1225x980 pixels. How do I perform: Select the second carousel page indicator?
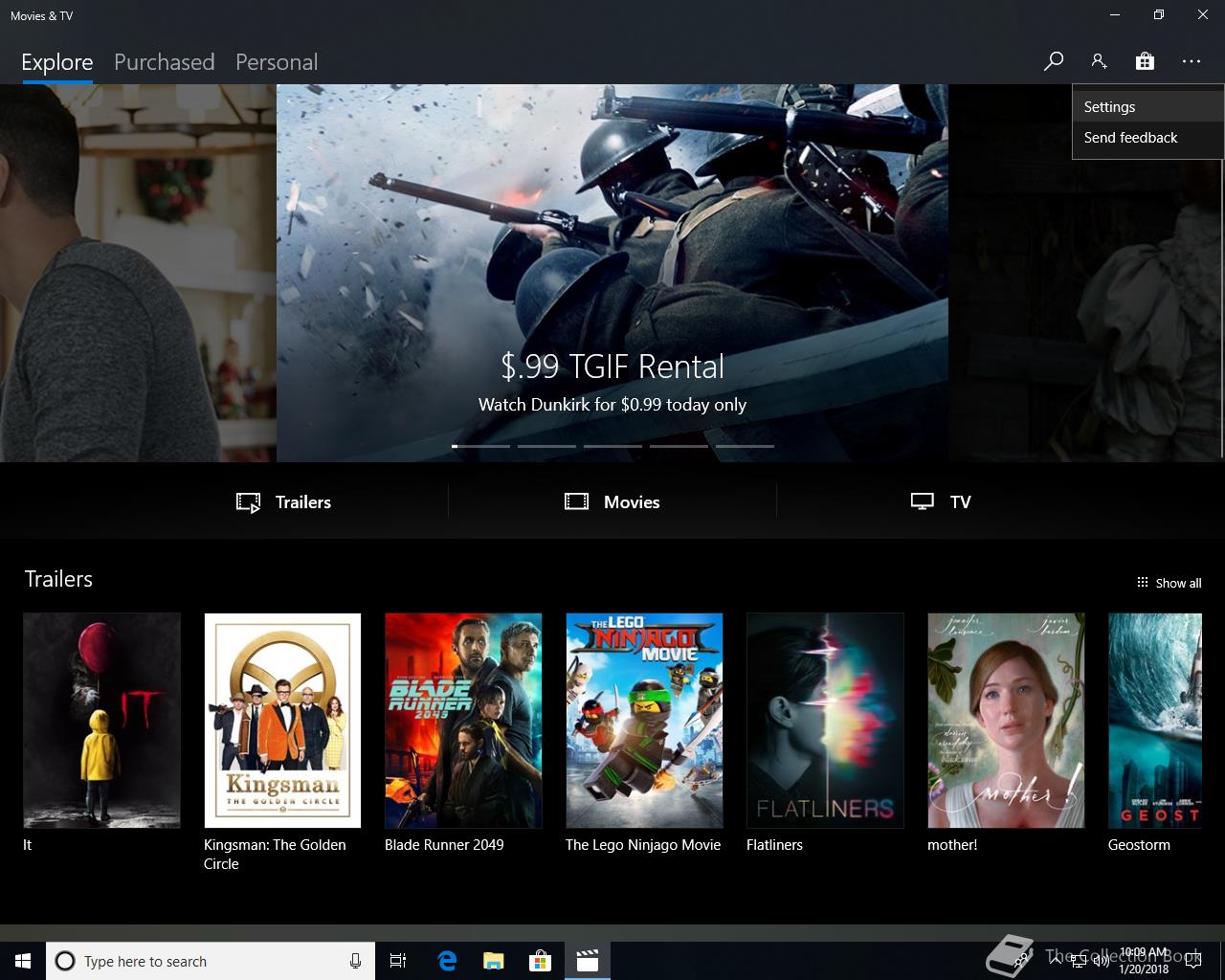click(x=546, y=446)
